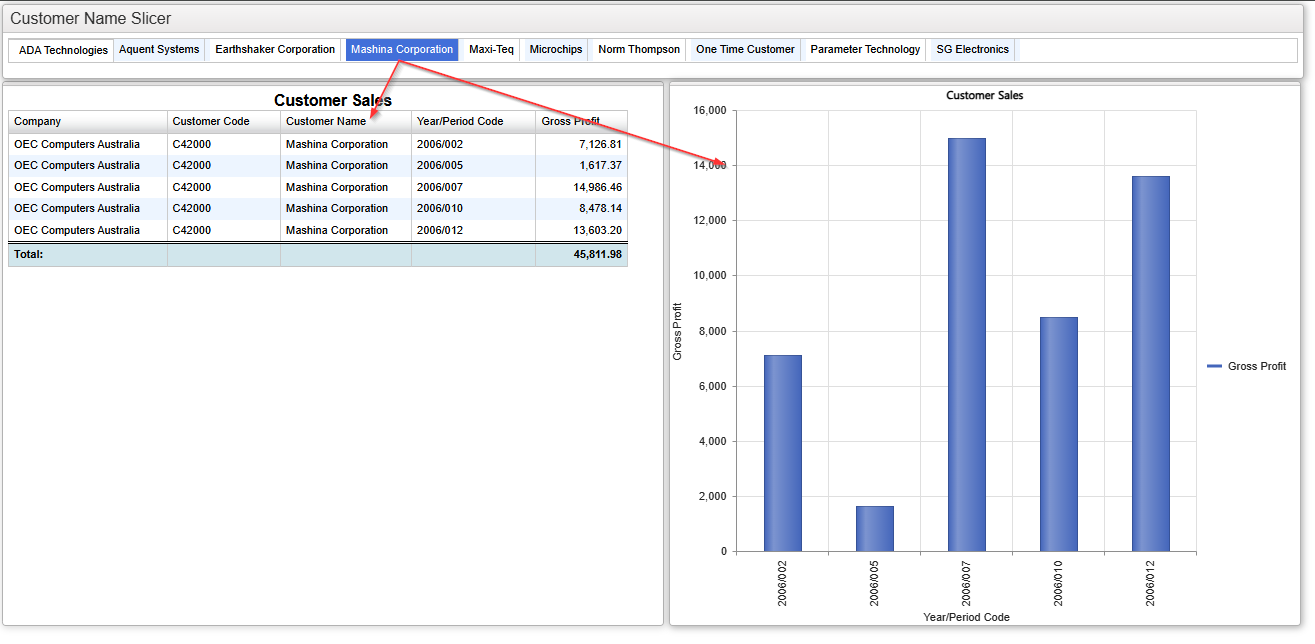Filter by Norm Thompson
Screen dimensions: 1315x644
pos(639,49)
